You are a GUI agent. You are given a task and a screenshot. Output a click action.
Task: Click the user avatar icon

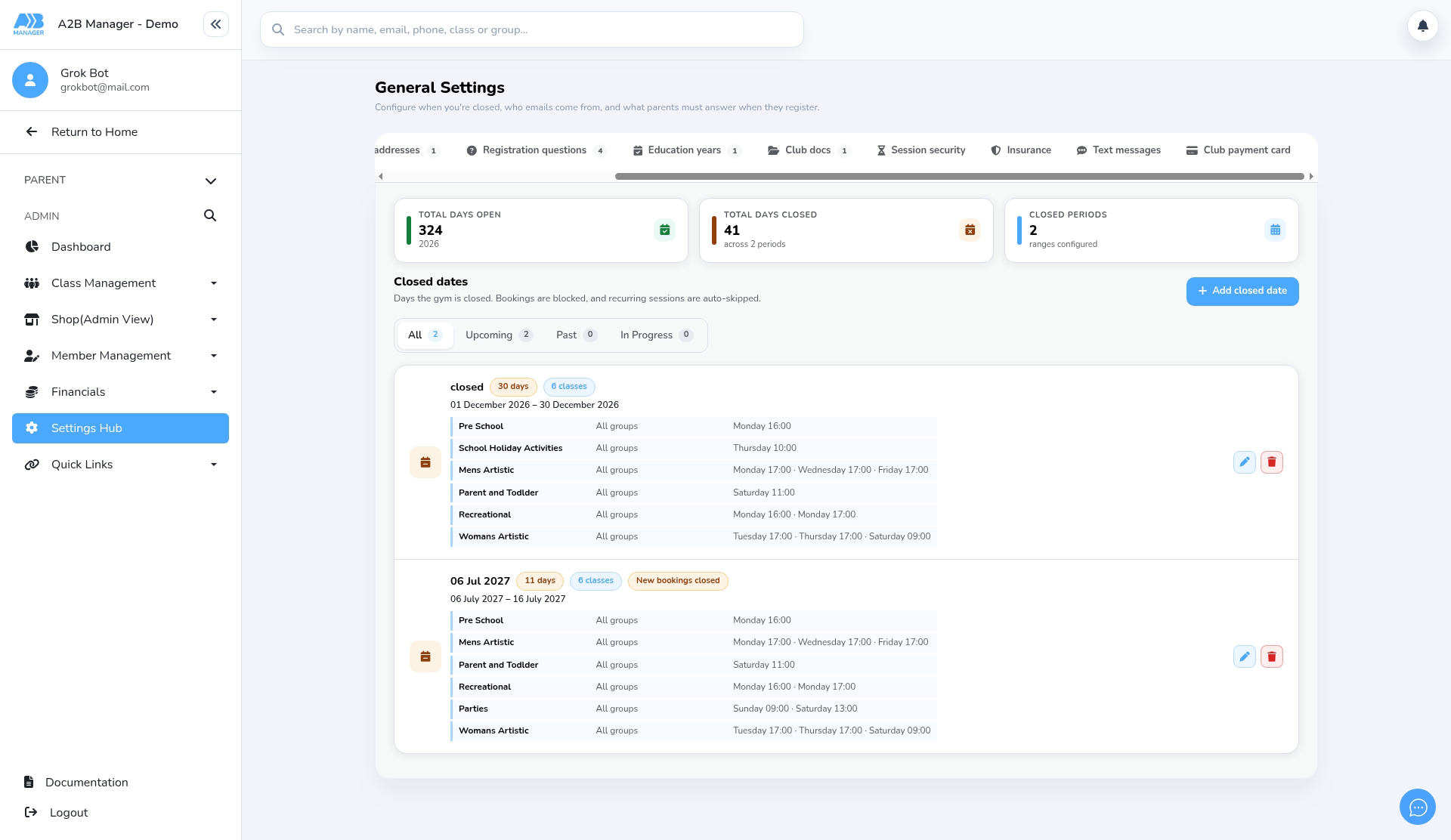(x=30, y=80)
